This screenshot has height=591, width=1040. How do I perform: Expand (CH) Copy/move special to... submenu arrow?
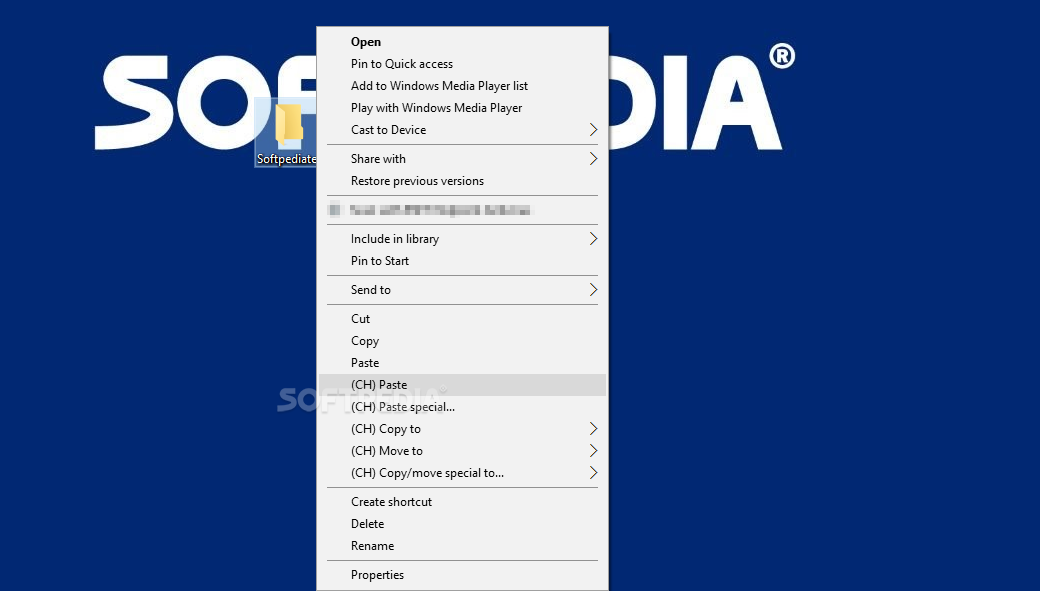[x=593, y=473]
